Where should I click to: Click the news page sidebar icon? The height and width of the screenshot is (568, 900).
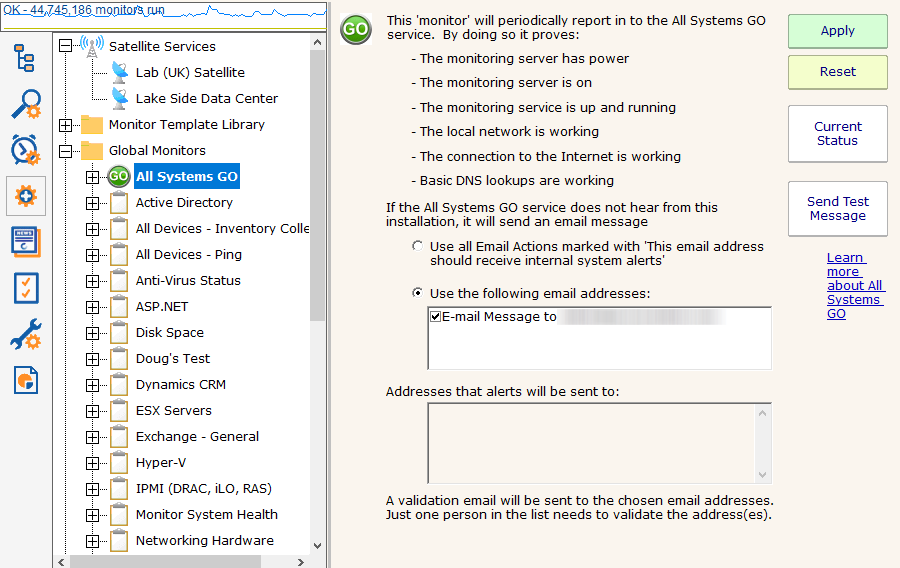[x=25, y=242]
